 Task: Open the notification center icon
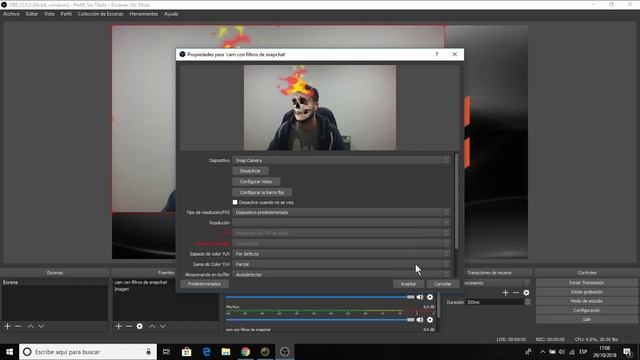[x=627, y=352]
